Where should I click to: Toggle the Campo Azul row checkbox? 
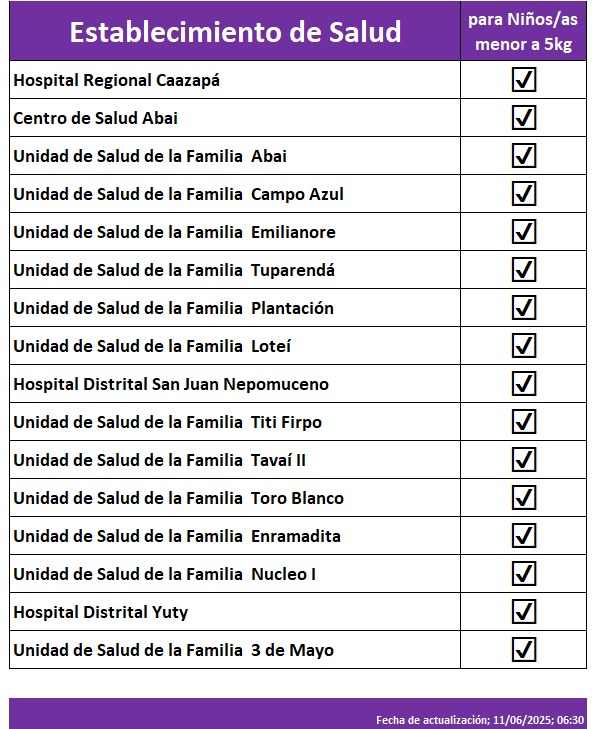click(x=524, y=193)
